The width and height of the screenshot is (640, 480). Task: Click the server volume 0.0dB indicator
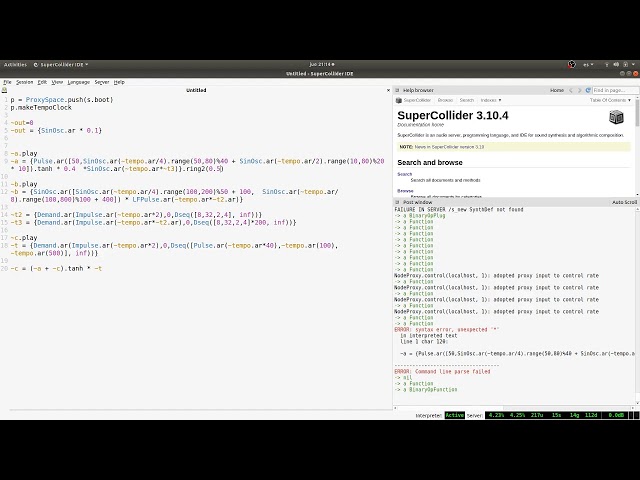(616, 415)
